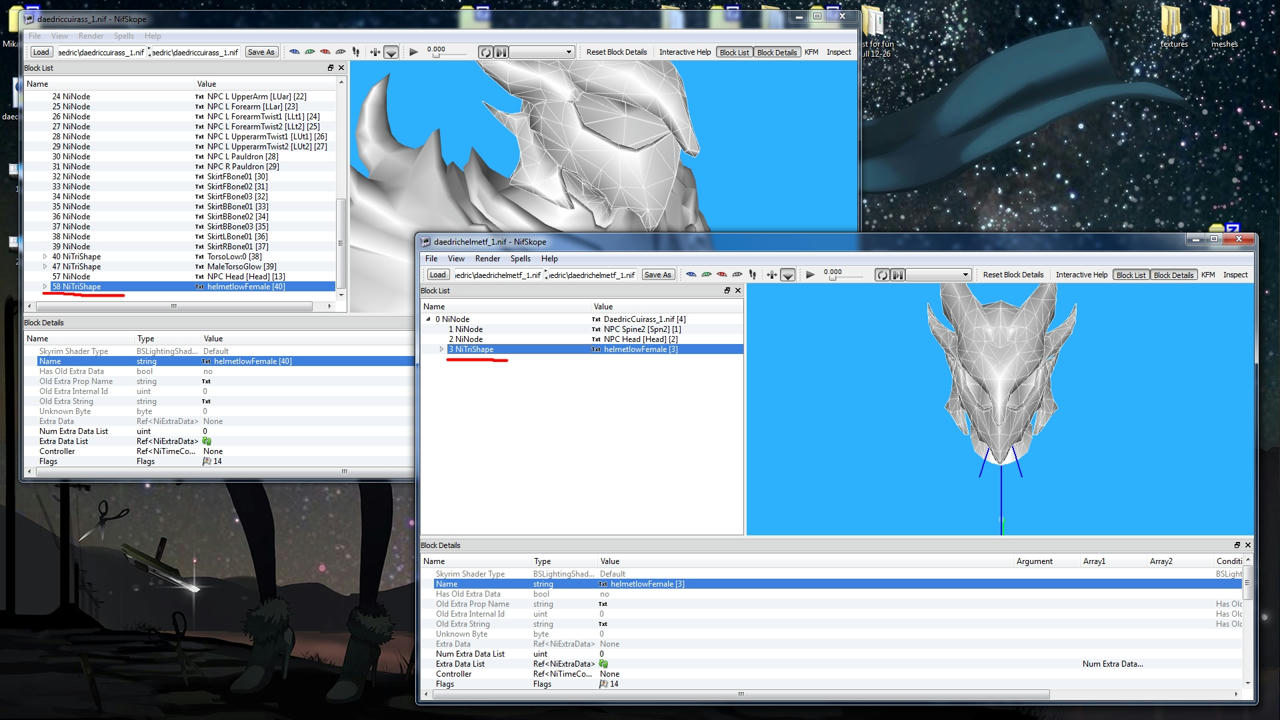
Task: Open Spells menu in daedrichelmetf window
Action: 521,259
